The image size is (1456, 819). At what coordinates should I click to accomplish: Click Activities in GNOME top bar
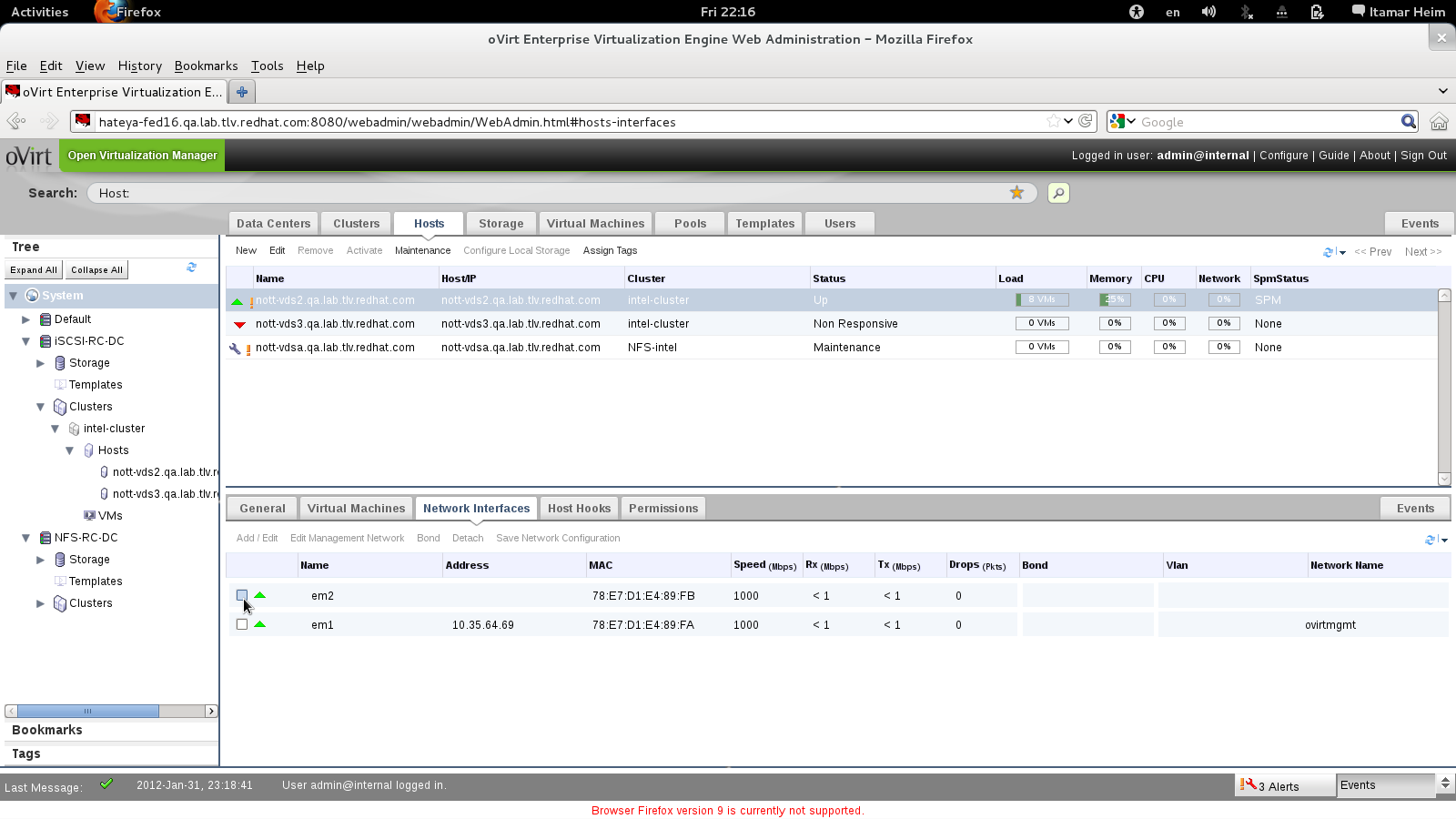click(40, 12)
